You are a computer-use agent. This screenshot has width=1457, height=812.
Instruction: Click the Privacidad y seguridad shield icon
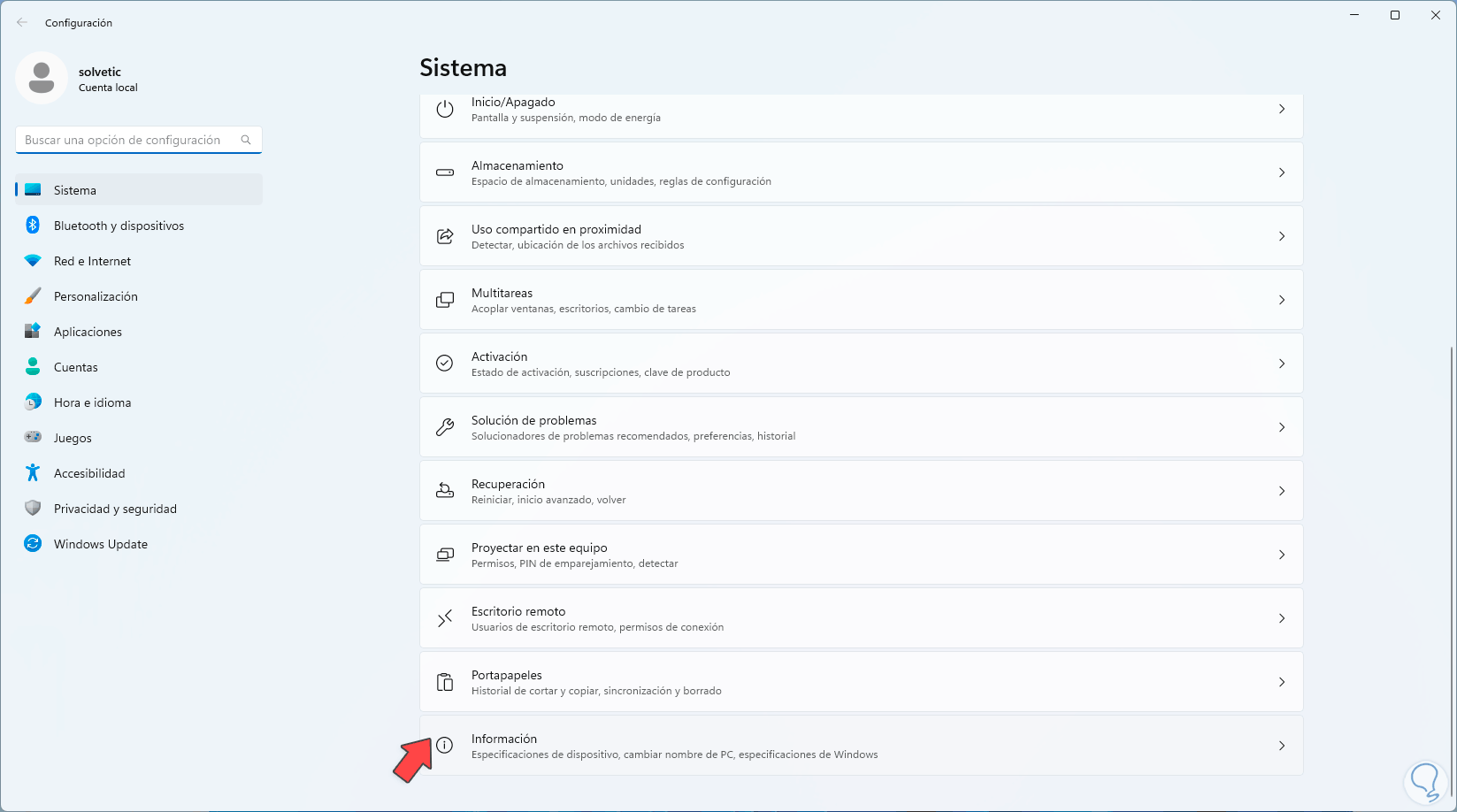pyautogui.click(x=33, y=509)
